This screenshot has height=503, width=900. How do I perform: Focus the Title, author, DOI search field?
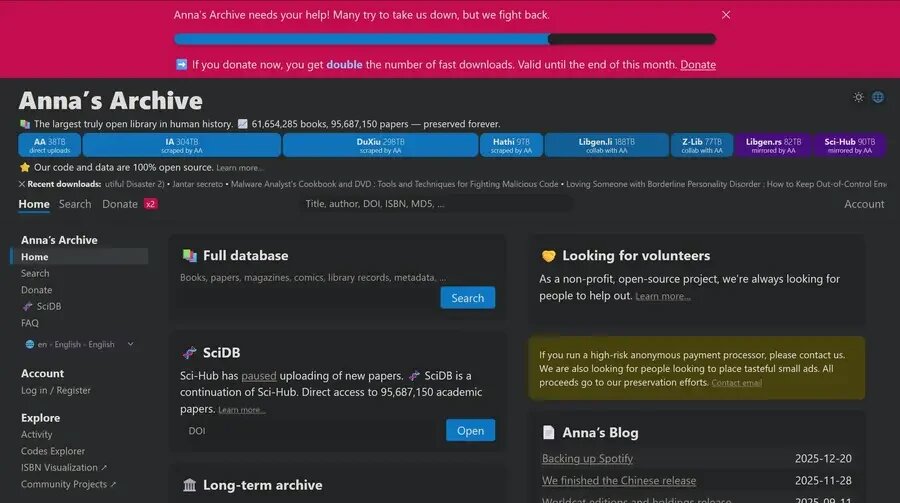point(436,204)
